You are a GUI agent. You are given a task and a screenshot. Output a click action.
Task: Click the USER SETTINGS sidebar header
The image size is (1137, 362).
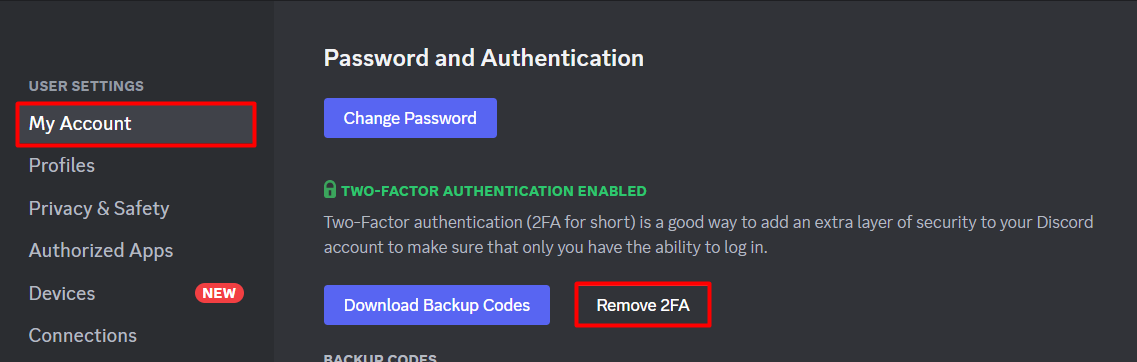tap(86, 86)
